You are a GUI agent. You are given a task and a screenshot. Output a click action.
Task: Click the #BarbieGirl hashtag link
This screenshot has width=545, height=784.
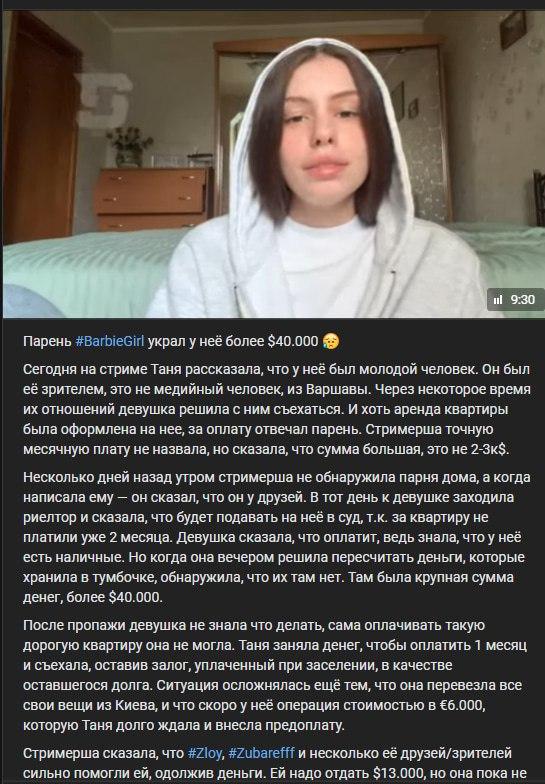pyautogui.click(x=110, y=341)
